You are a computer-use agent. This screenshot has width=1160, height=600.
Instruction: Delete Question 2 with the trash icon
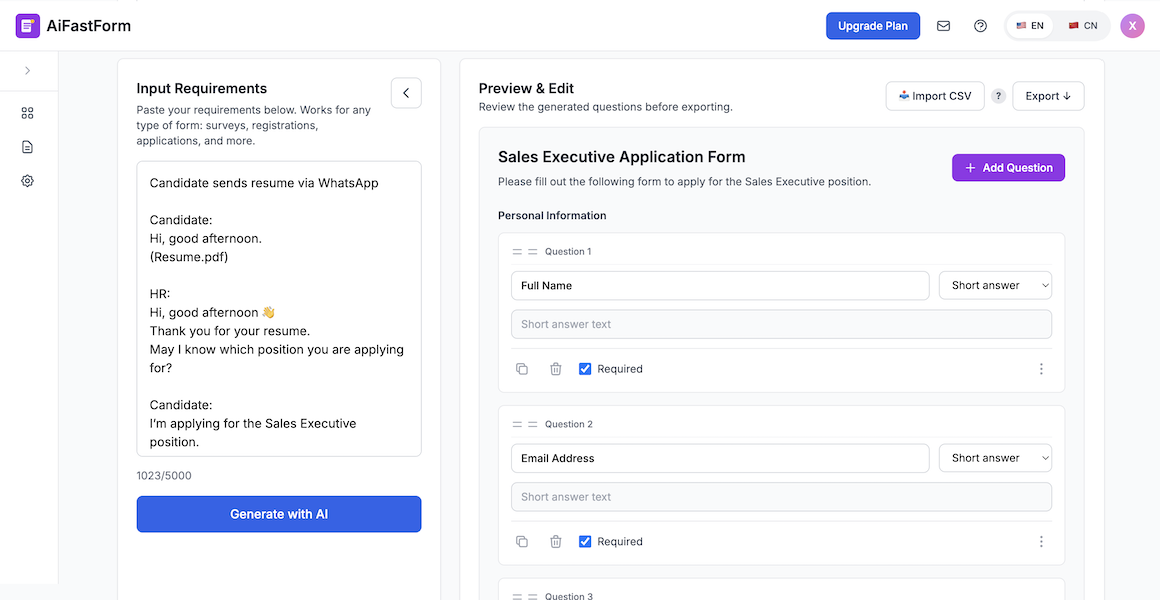556,541
